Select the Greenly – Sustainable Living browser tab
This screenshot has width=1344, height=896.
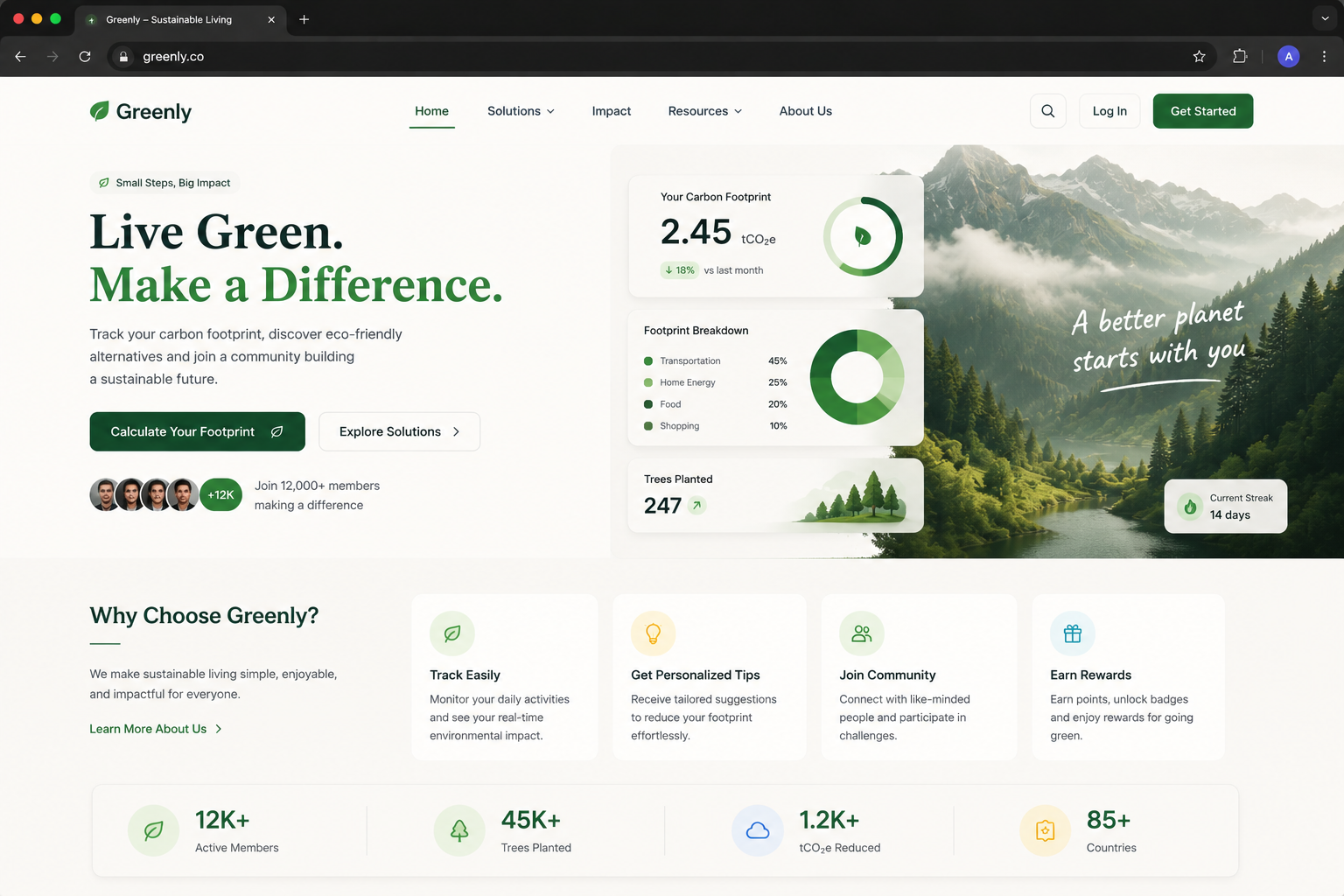tap(179, 19)
